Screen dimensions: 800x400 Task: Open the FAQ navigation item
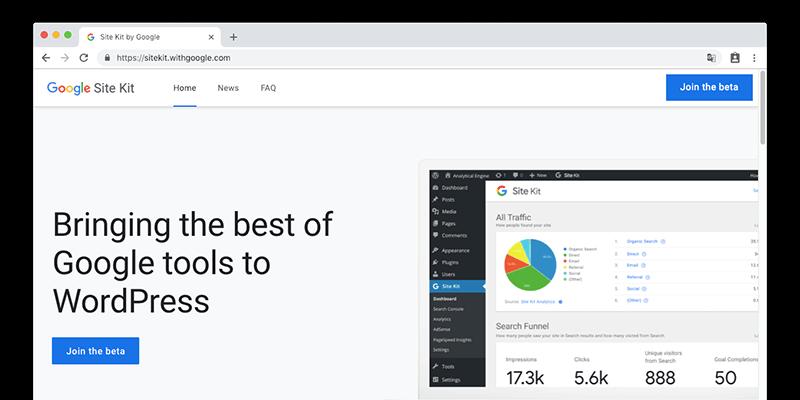268,88
